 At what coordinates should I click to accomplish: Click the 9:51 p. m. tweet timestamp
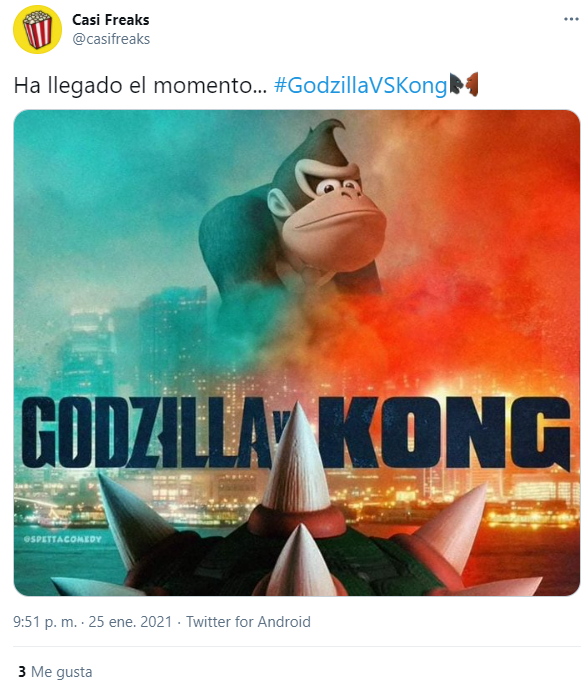tap(45, 622)
